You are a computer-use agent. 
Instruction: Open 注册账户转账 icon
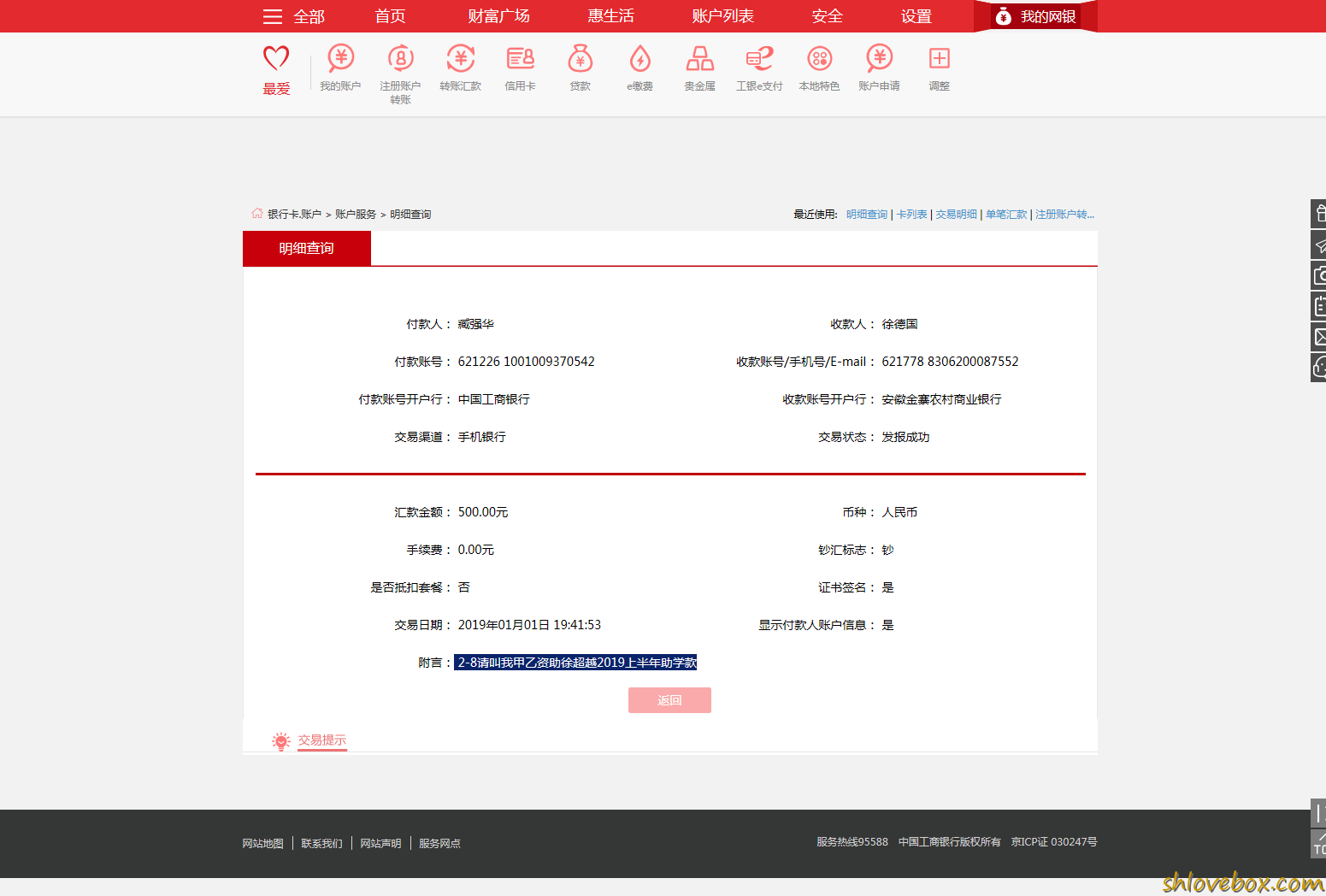click(400, 58)
